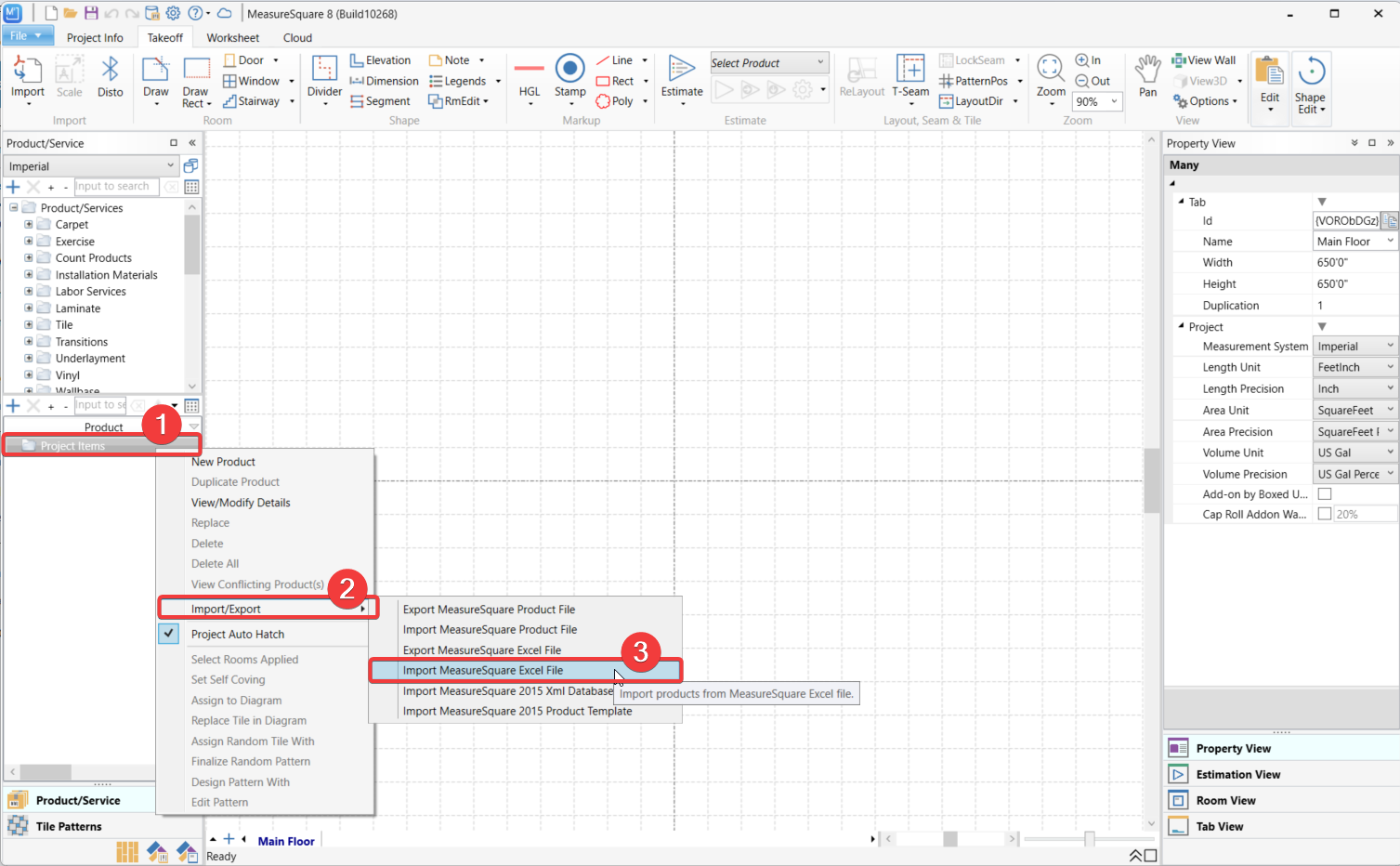
Task: Collapse the Project section in Property View
Action: (x=1182, y=326)
